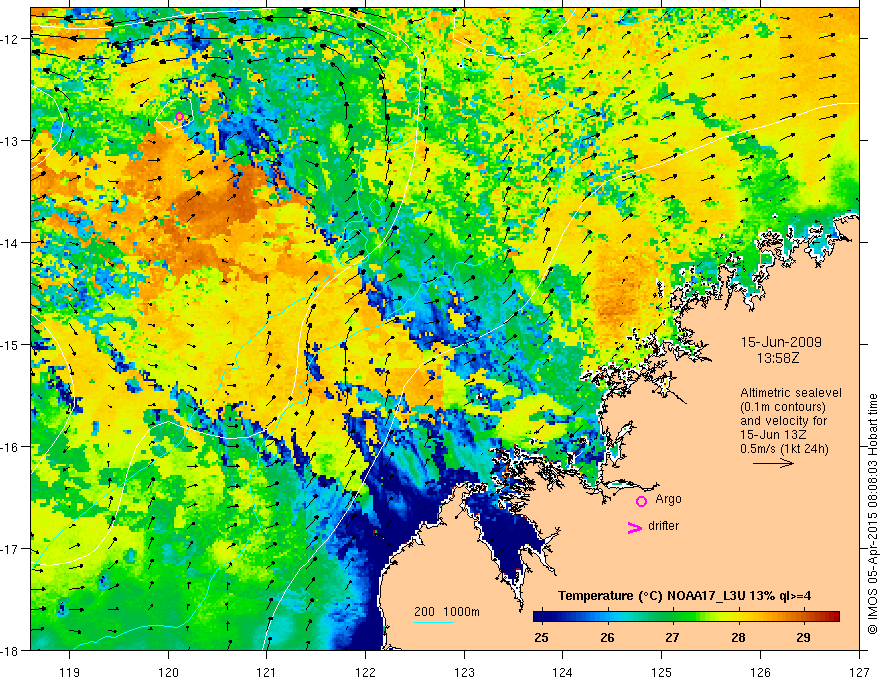Click the latitude axis label -12
The image size is (880, 680).
click(x=11, y=39)
